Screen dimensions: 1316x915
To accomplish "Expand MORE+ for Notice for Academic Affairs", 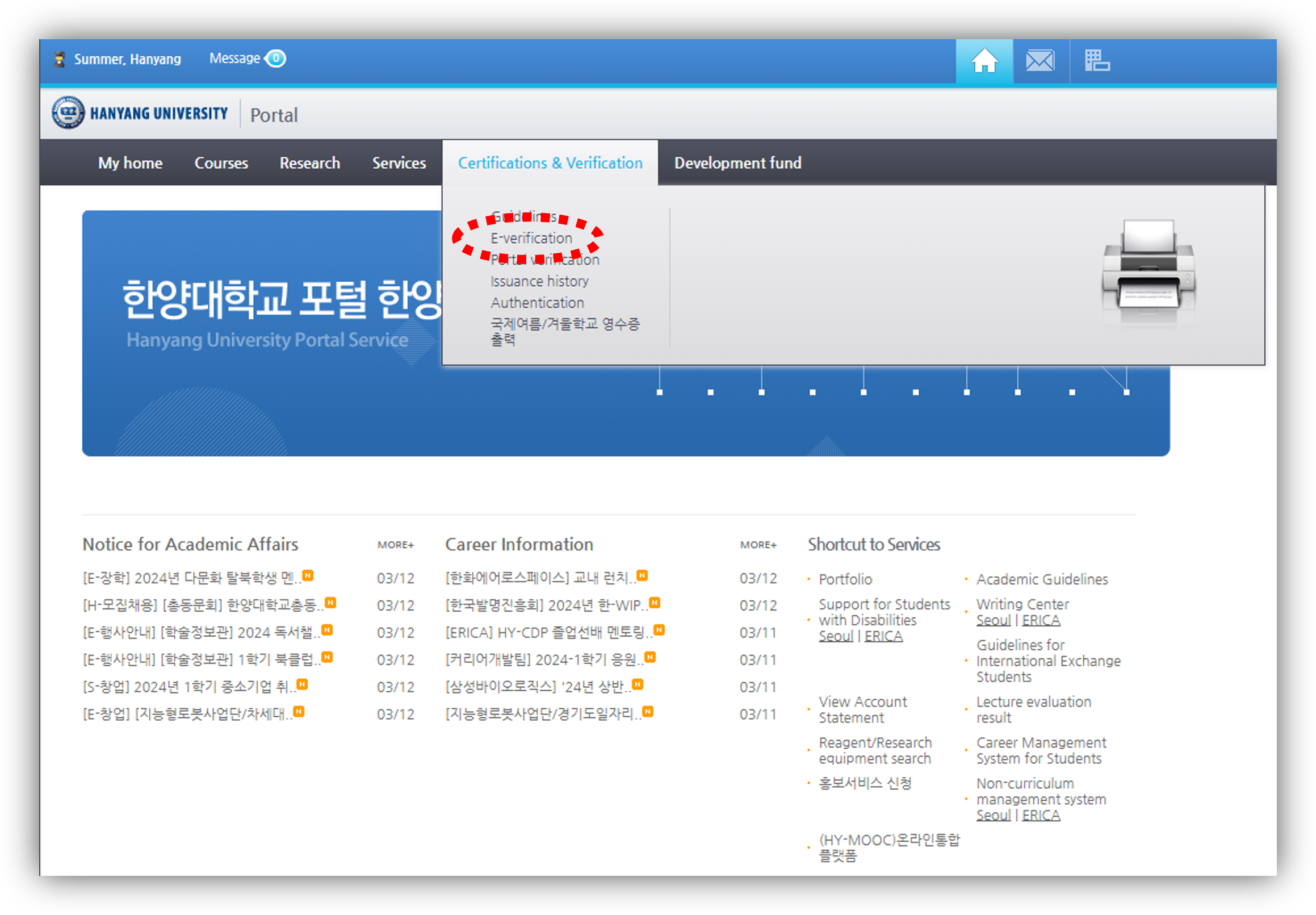I will pyautogui.click(x=395, y=545).
